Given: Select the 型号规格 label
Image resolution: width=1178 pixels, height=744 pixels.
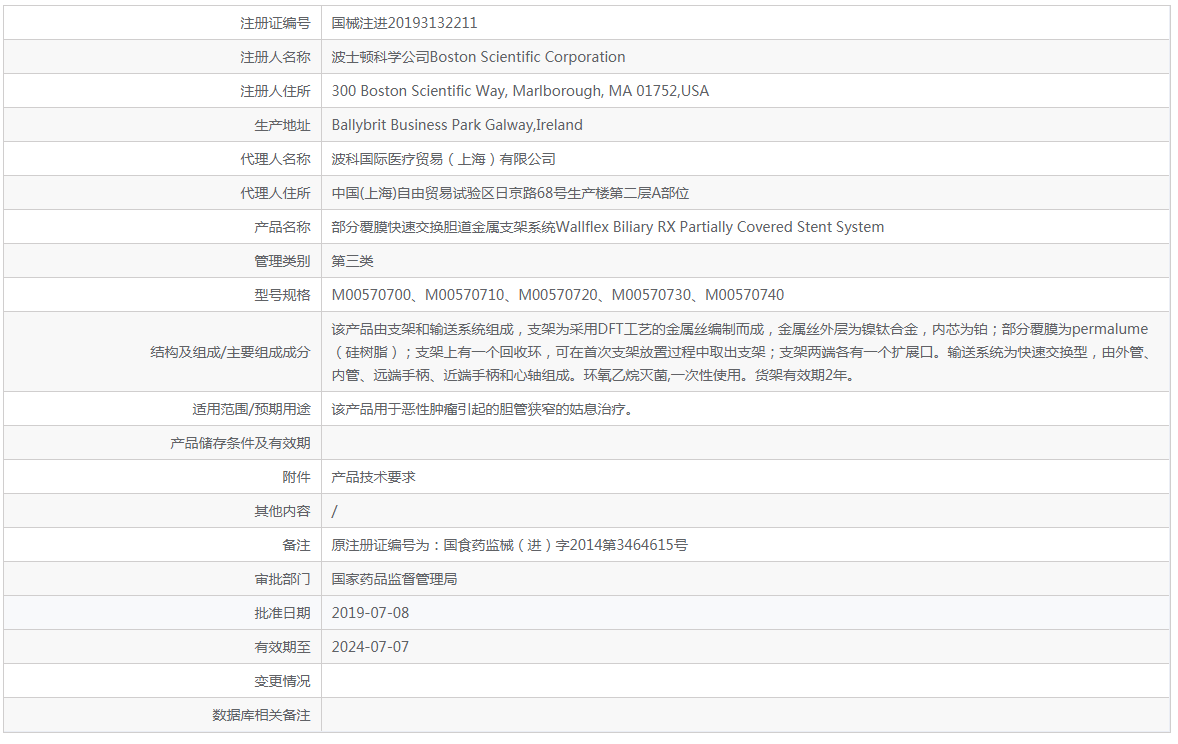Looking at the screenshot, I should click(282, 295).
